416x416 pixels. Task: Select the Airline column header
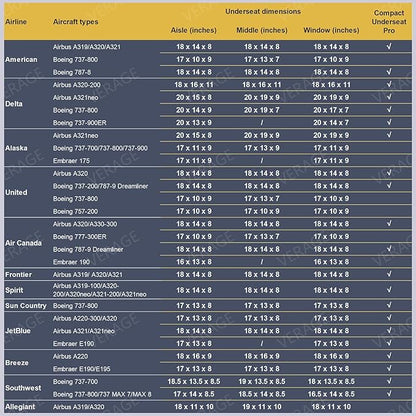[x=16, y=22]
